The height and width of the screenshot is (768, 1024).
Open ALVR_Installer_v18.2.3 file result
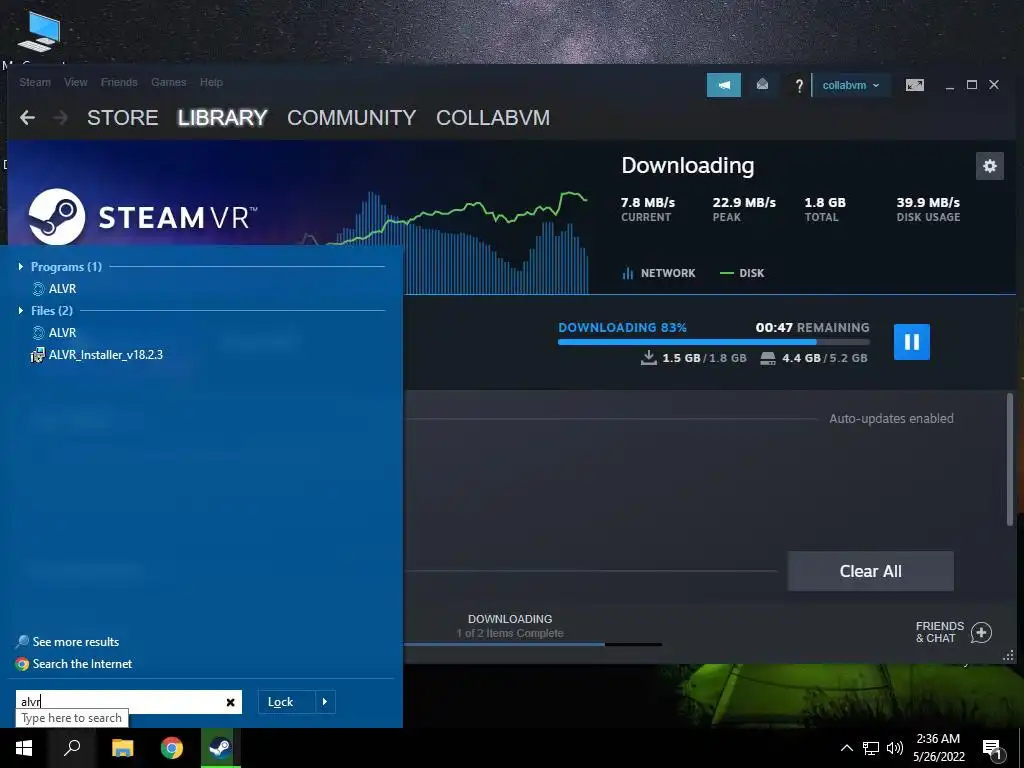click(97, 355)
